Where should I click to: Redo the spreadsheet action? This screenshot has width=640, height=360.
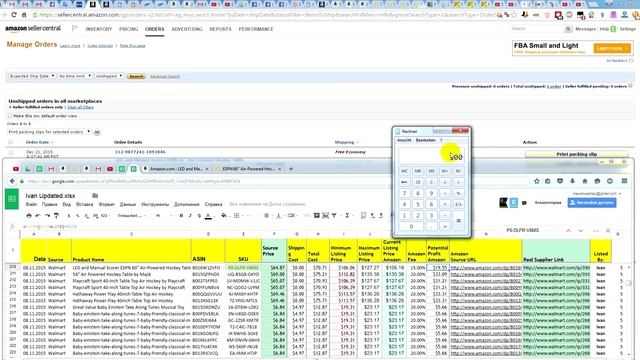tap(47, 216)
